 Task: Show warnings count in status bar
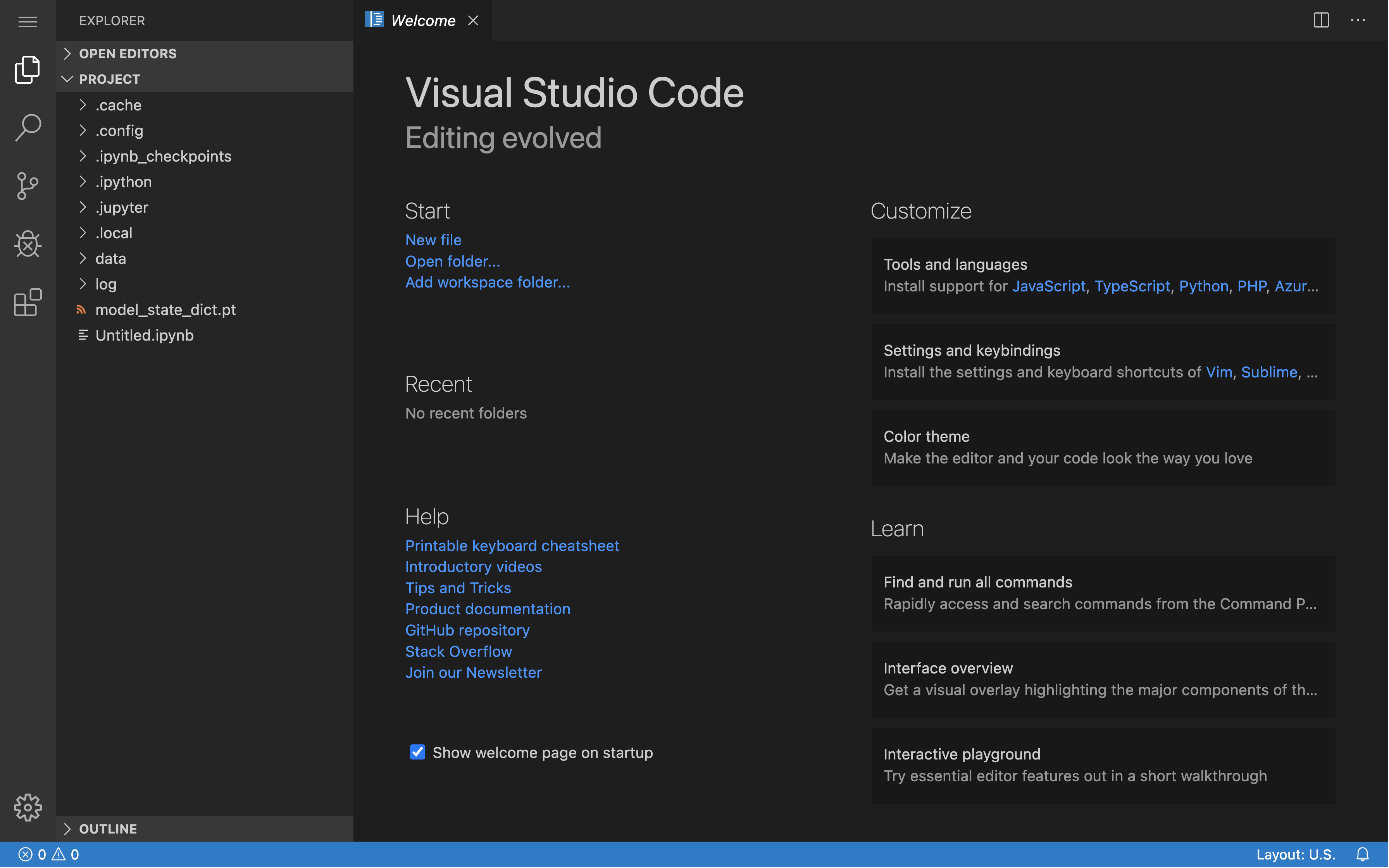pos(65,854)
